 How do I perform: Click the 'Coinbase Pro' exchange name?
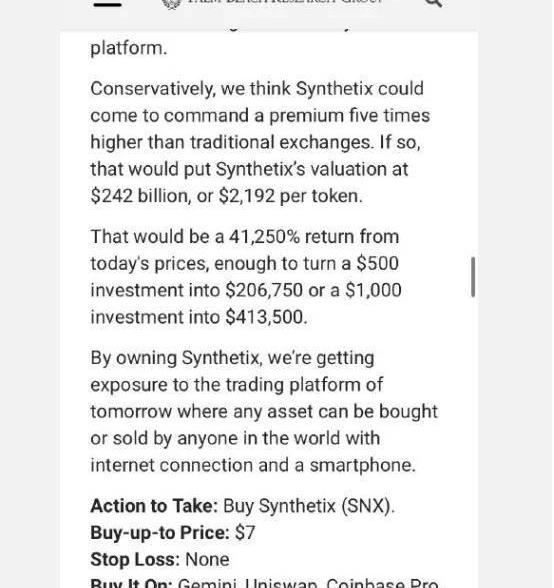pos(382,584)
